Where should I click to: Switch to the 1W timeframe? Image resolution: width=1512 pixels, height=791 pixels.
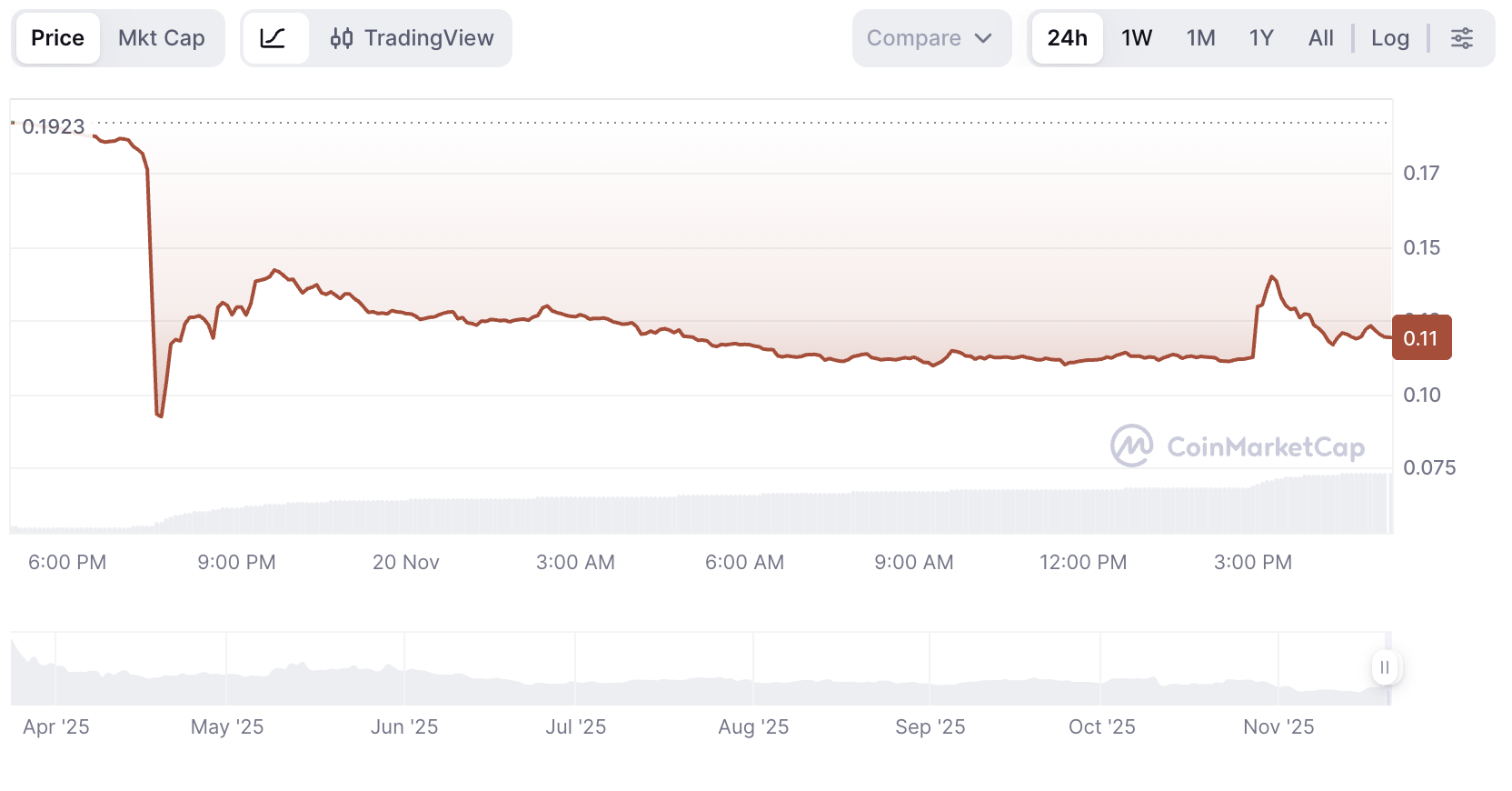point(1137,37)
